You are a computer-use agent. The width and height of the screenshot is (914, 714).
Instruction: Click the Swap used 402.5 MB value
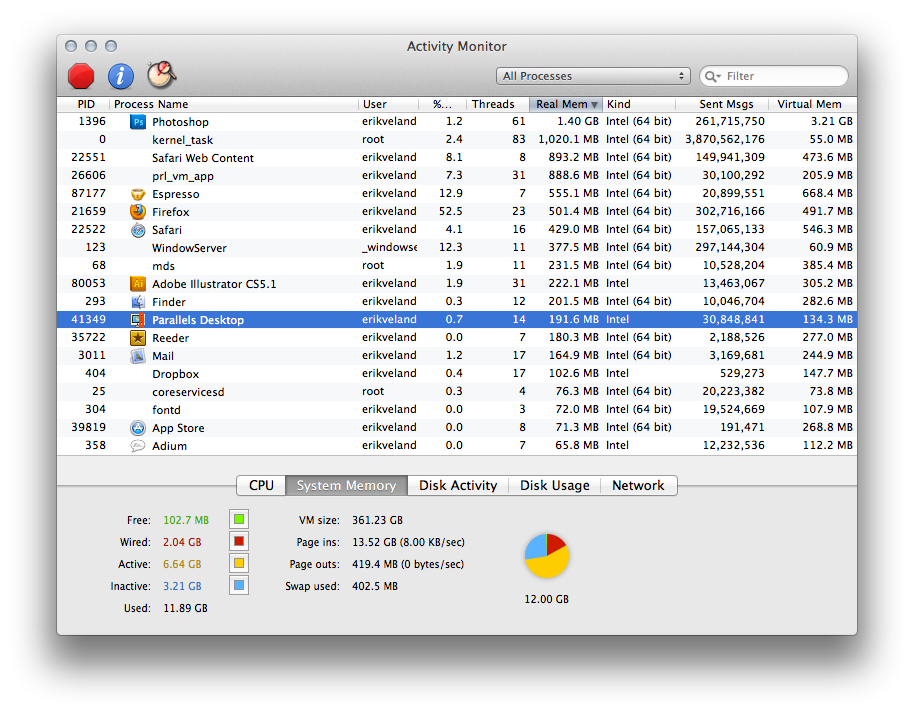[375, 586]
